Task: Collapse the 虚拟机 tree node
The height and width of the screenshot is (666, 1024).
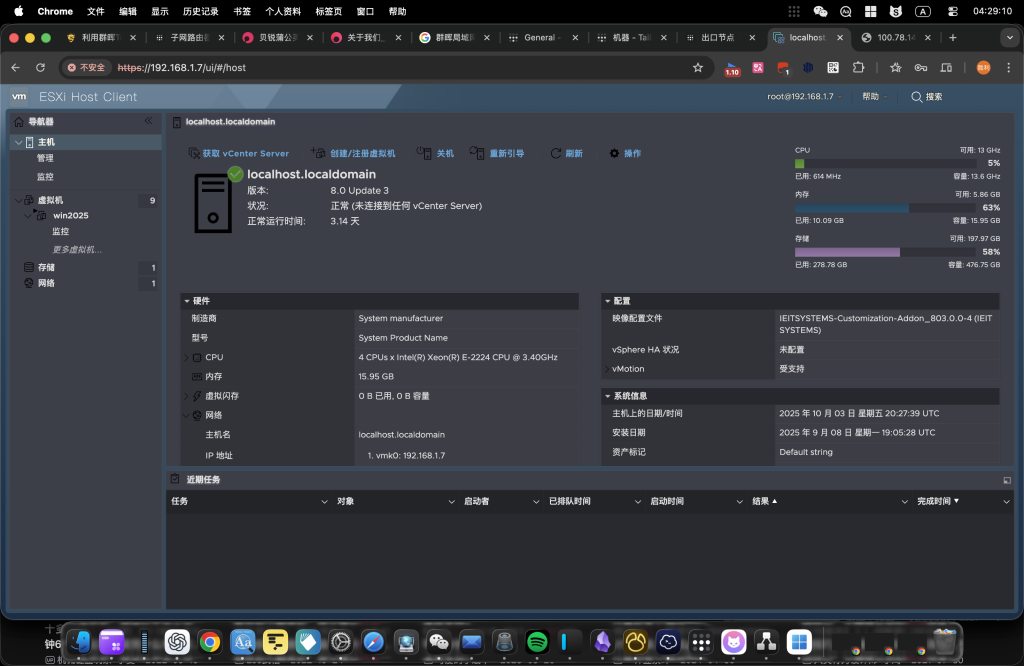Action: (18, 201)
